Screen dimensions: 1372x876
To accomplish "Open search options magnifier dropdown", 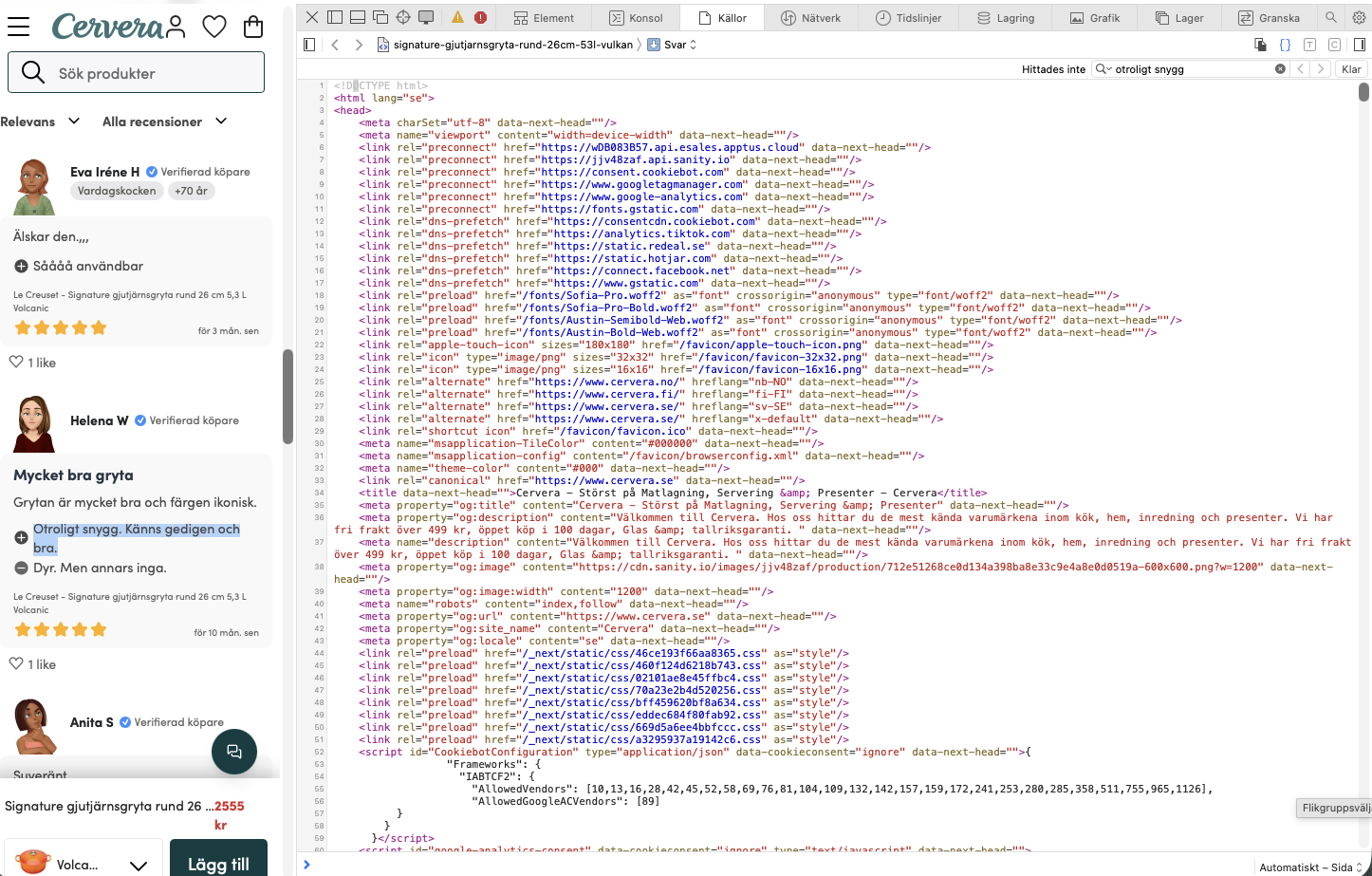I will (1103, 69).
